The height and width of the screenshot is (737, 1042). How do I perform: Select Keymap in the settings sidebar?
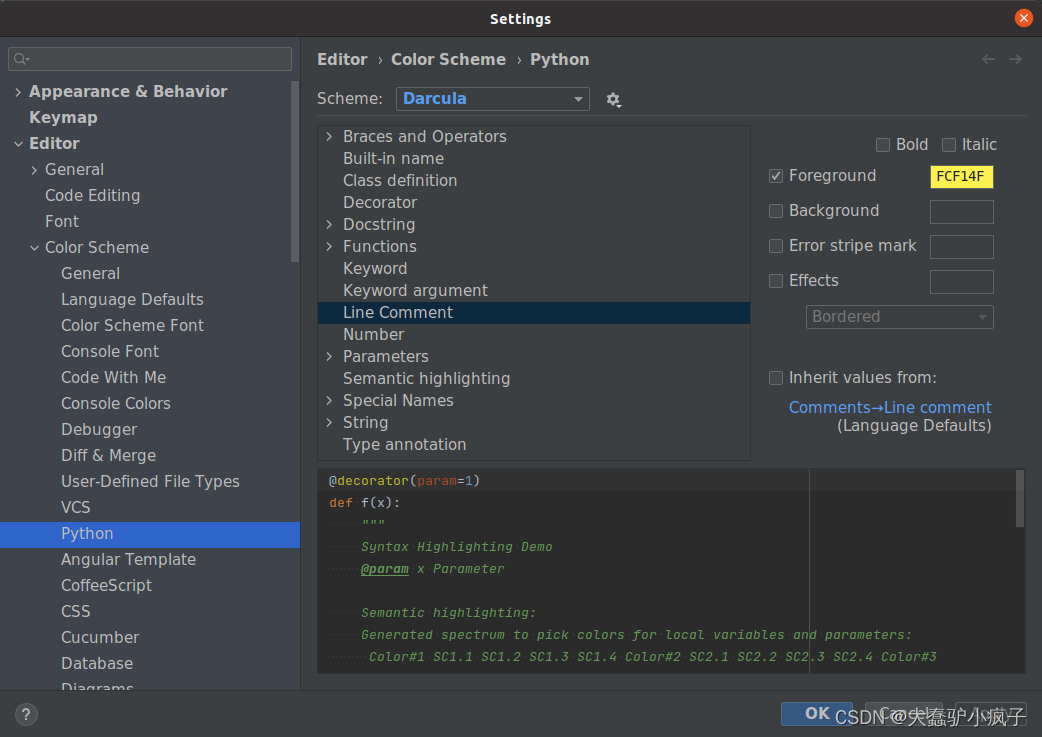[x=61, y=117]
